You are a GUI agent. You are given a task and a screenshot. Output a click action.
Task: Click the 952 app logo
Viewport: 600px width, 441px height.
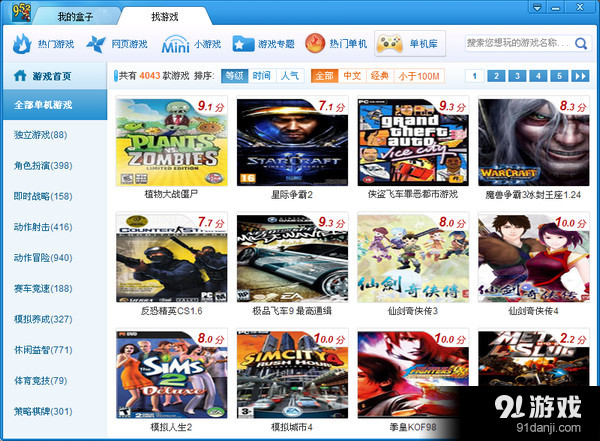click(x=21, y=12)
